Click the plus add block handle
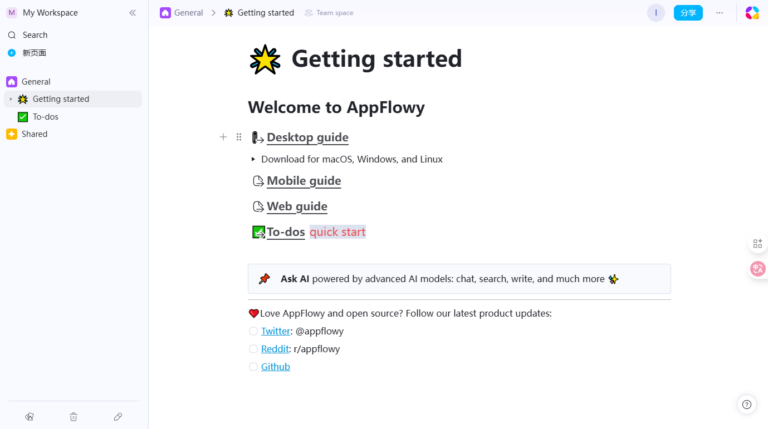The height and width of the screenshot is (429, 768). 223,137
